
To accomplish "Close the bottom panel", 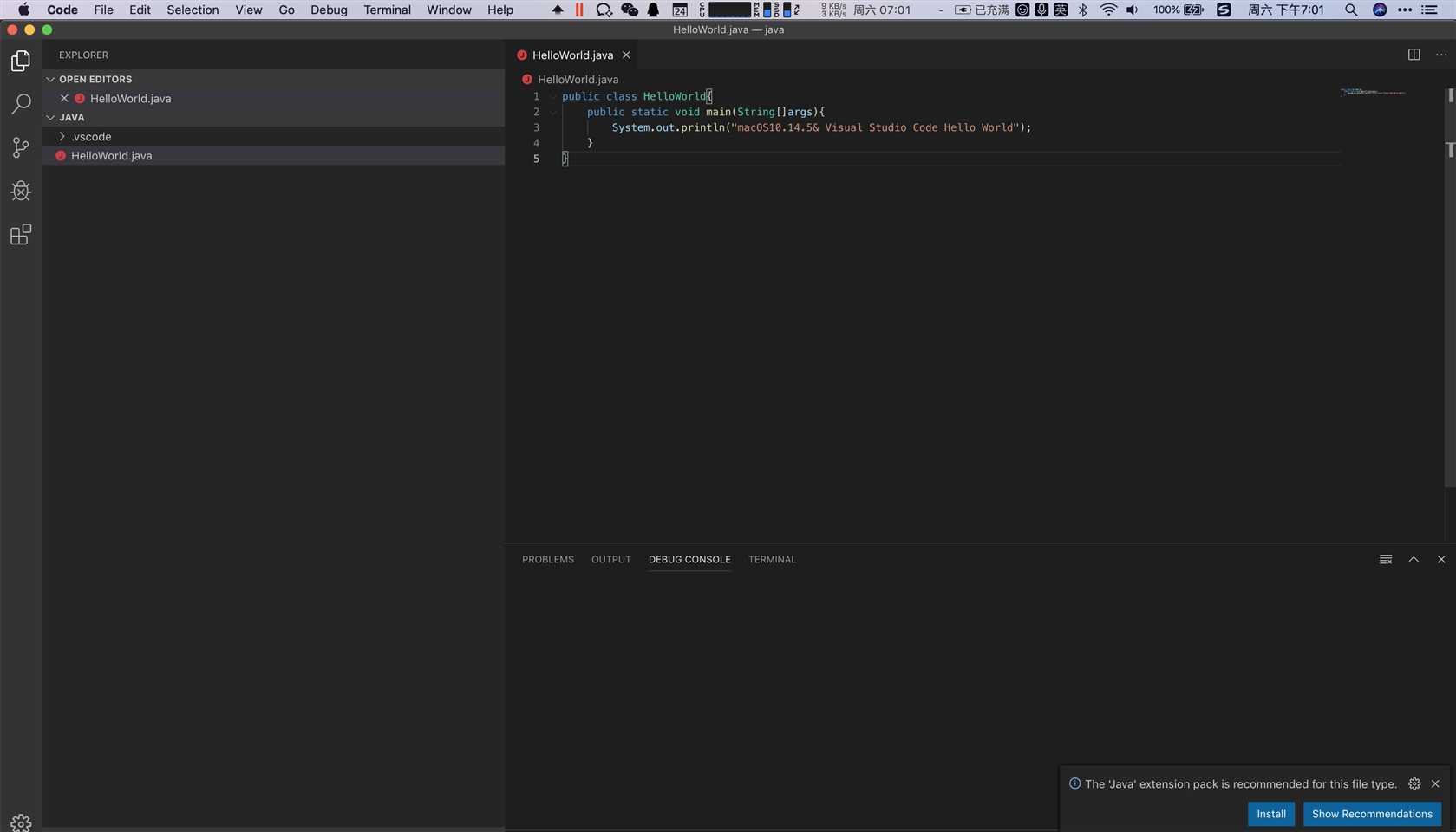I will pos(1441,559).
